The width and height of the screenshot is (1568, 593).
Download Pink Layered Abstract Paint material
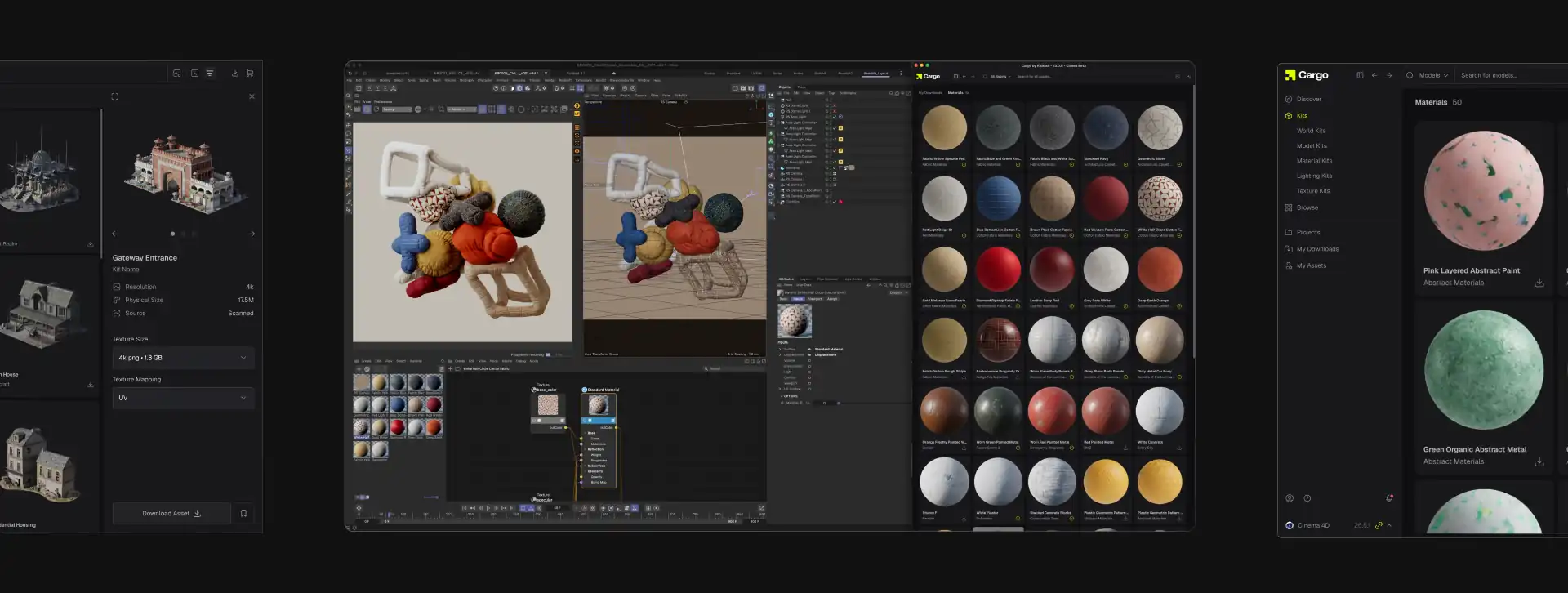coord(1539,283)
